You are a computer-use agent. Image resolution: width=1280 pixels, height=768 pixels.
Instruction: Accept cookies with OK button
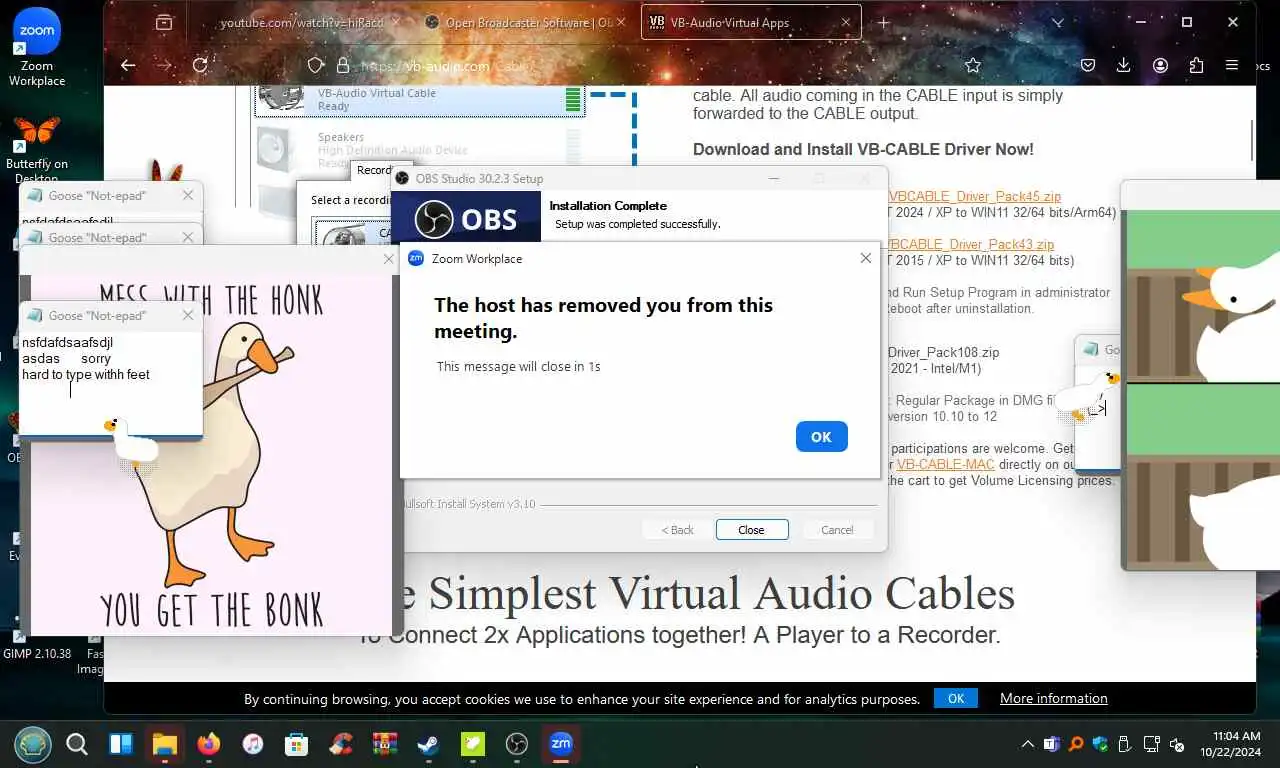tap(956, 698)
